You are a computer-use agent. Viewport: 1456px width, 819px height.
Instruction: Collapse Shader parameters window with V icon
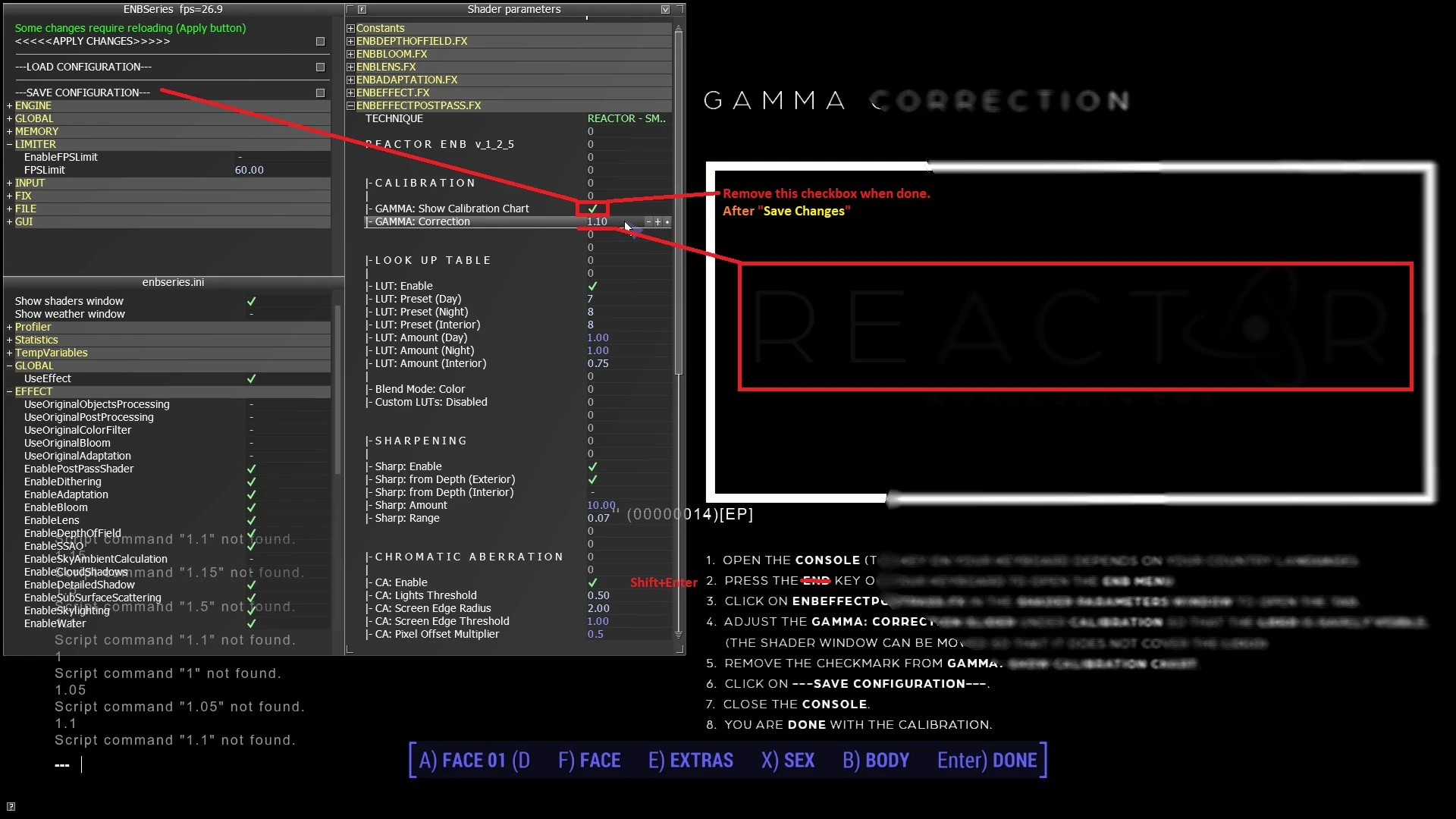665,10
